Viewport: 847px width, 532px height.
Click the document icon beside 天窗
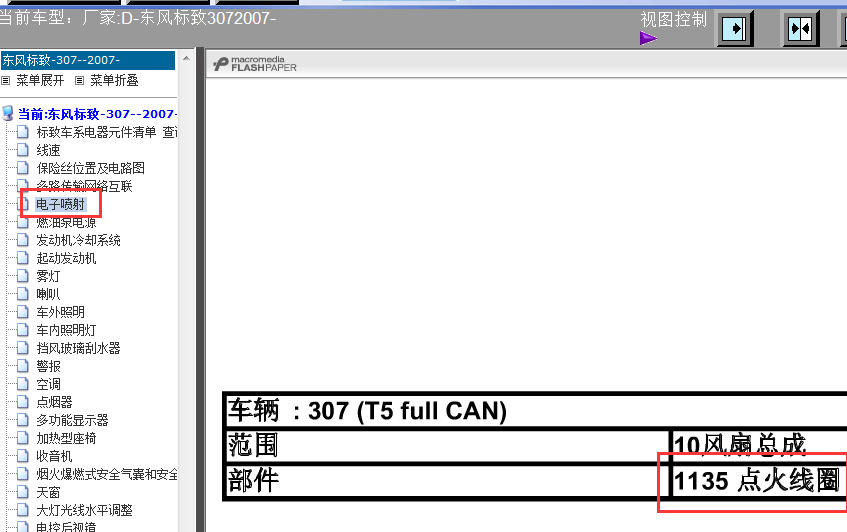pos(23,491)
